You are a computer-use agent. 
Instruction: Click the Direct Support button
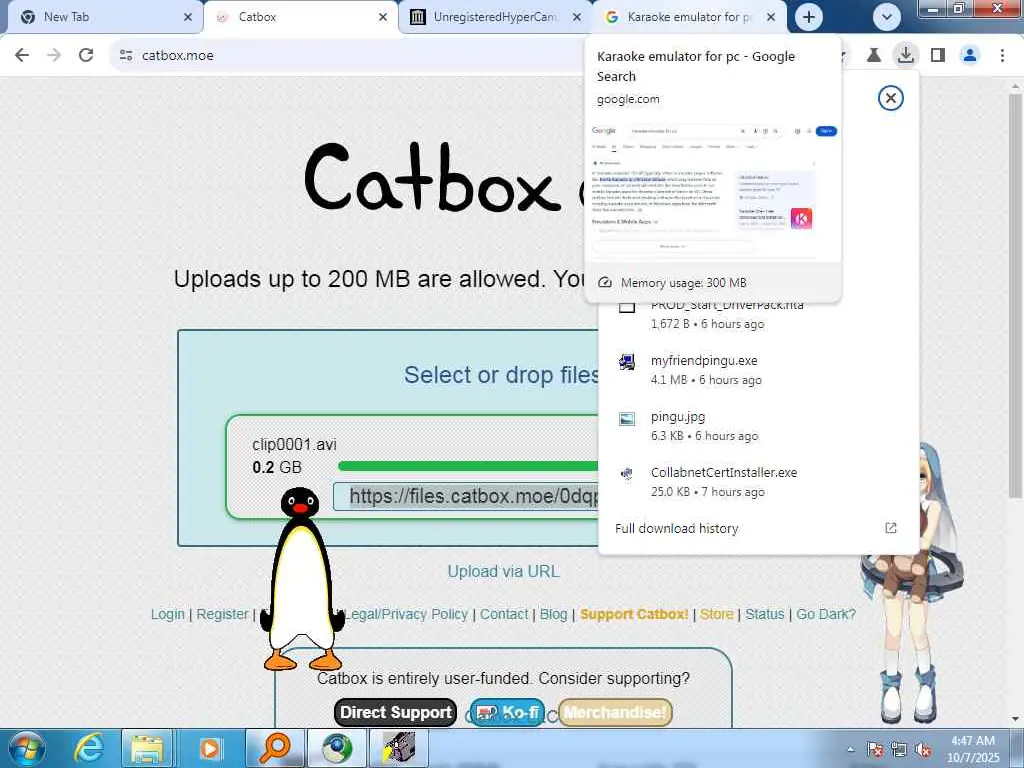click(x=396, y=712)
